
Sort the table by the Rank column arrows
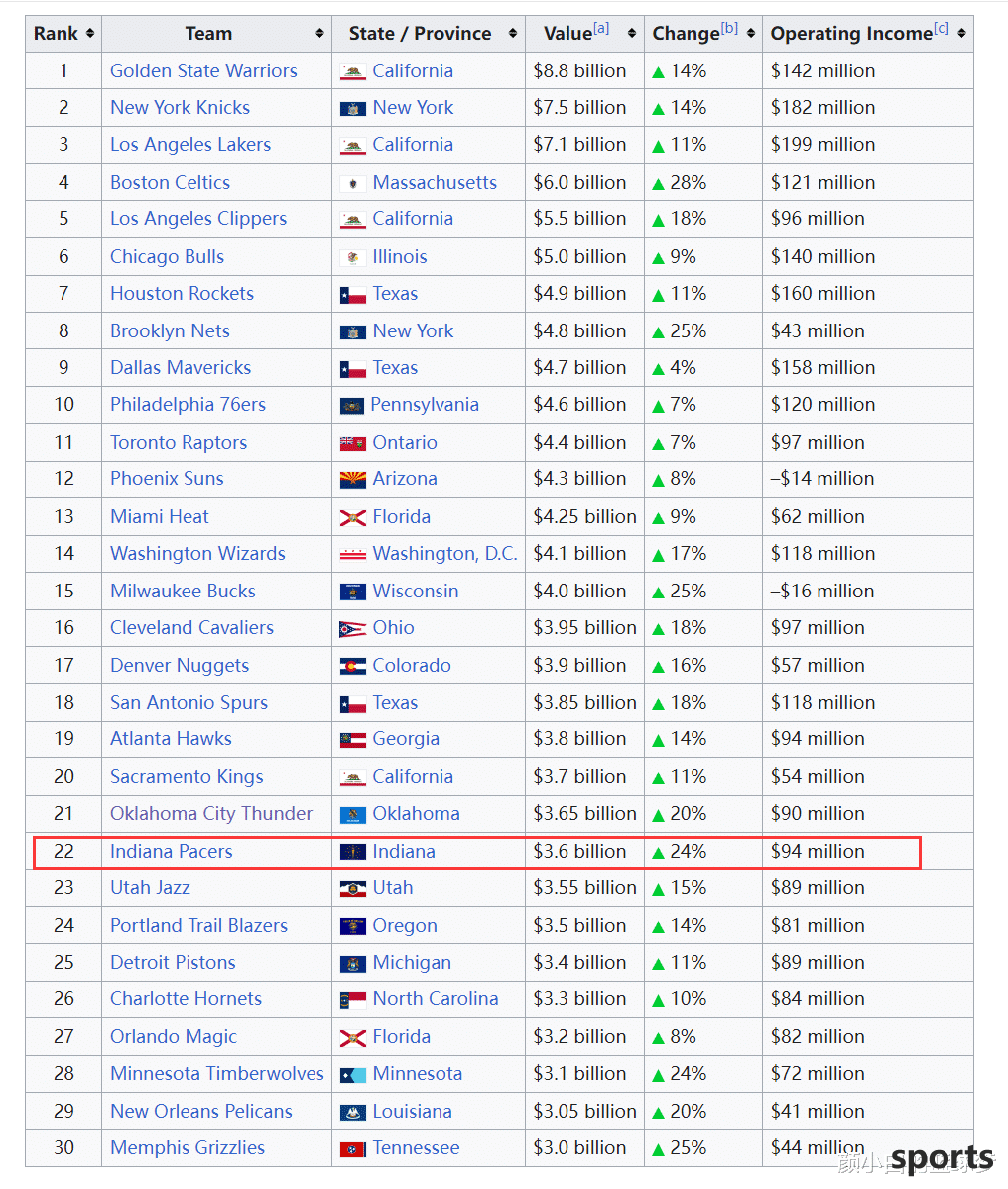coord(90,34)
